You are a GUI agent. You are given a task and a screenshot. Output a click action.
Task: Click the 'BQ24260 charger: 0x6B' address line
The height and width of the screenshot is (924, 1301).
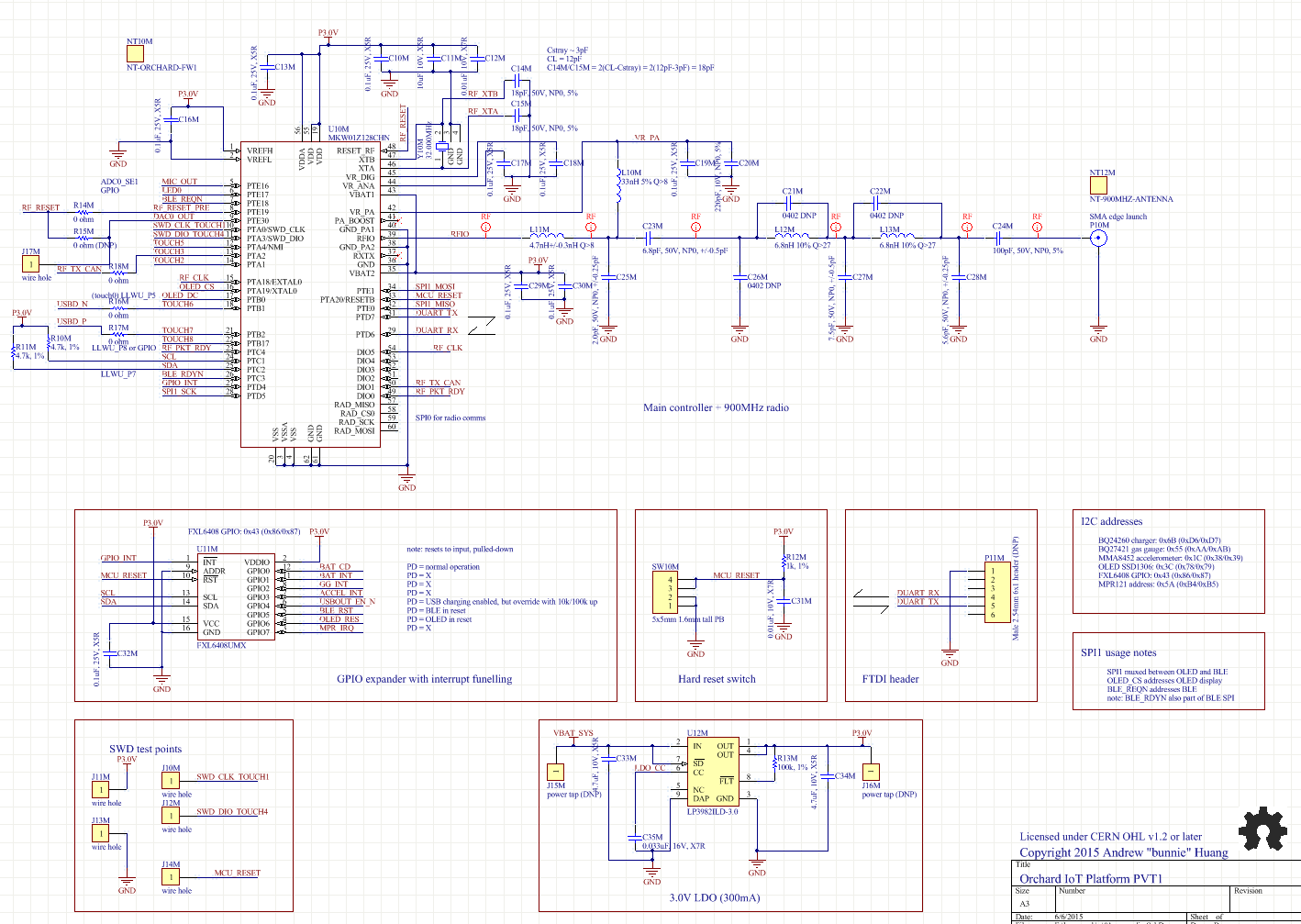[x=1159, y=540]
